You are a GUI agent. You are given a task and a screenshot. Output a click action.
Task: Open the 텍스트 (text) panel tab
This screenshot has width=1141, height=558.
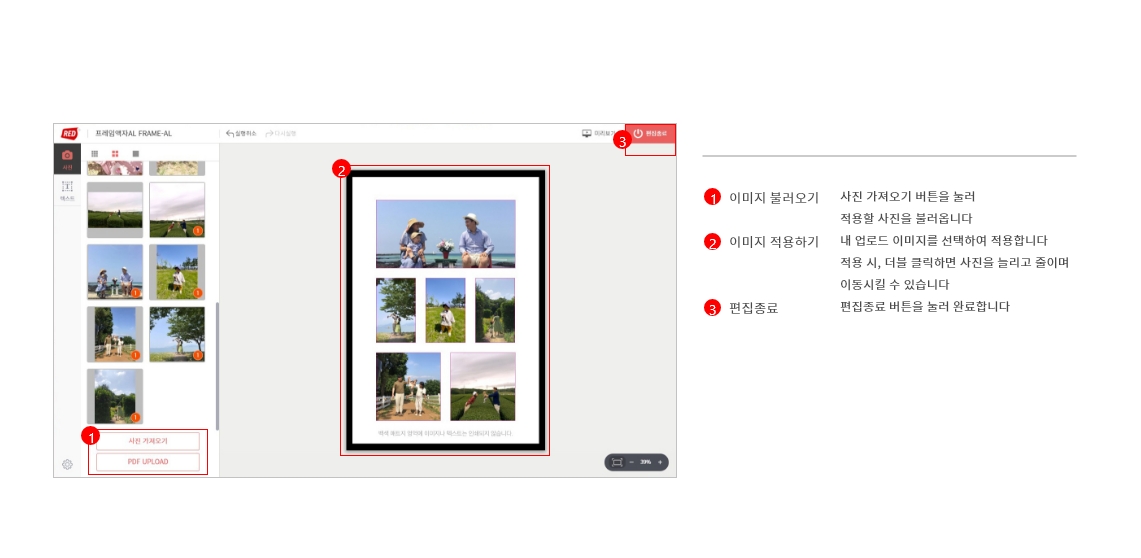click(67, 191)
